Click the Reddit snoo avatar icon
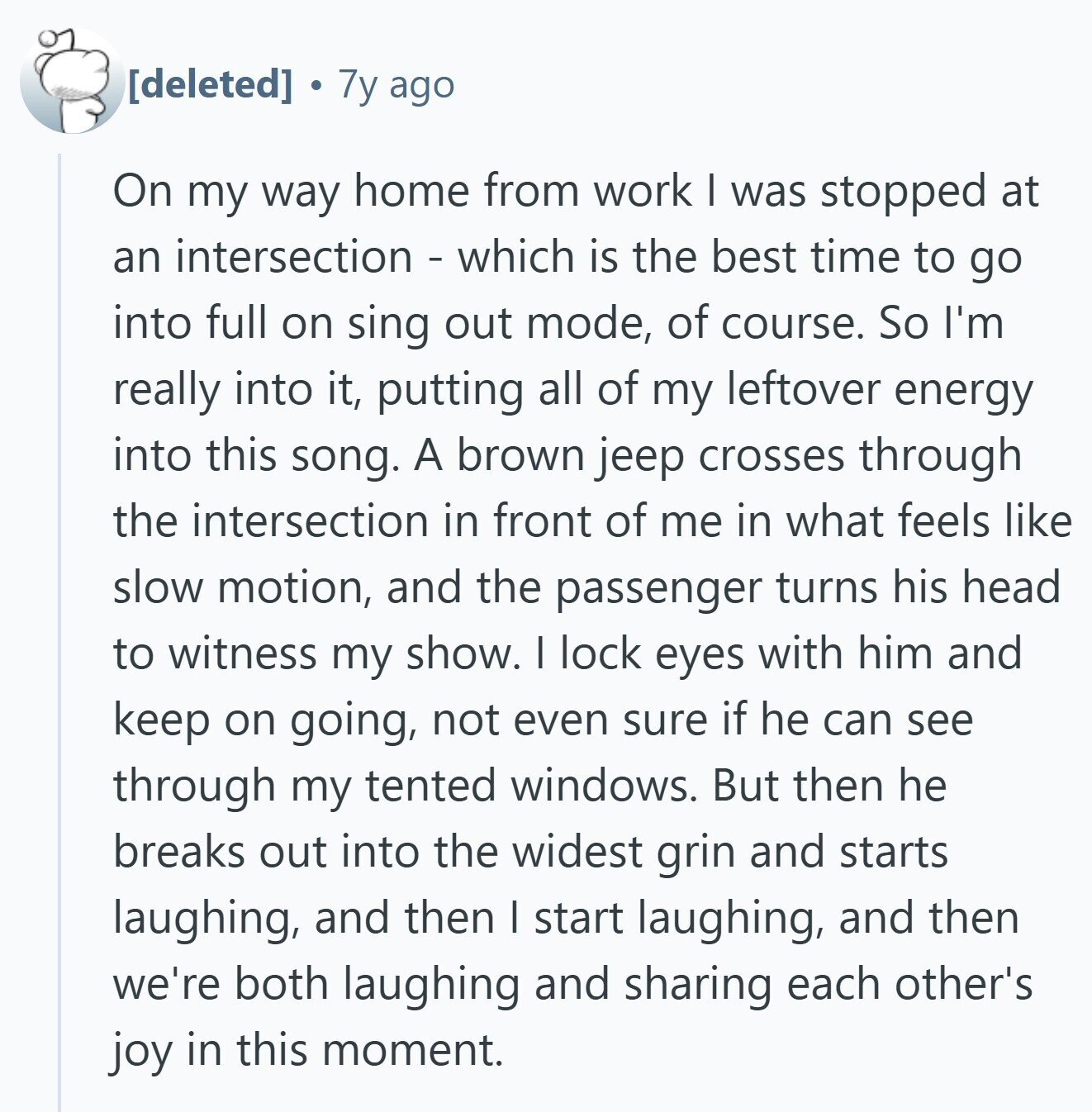 69,82
